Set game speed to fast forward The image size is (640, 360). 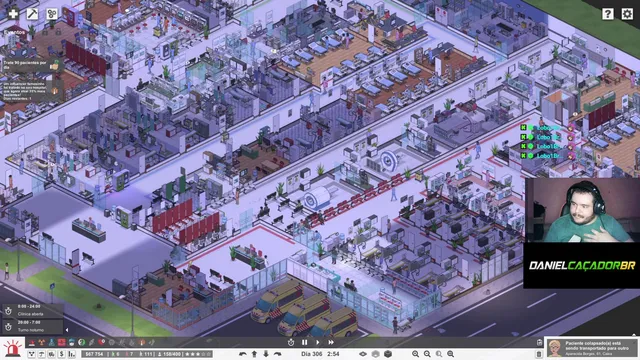tap(331, 342)
